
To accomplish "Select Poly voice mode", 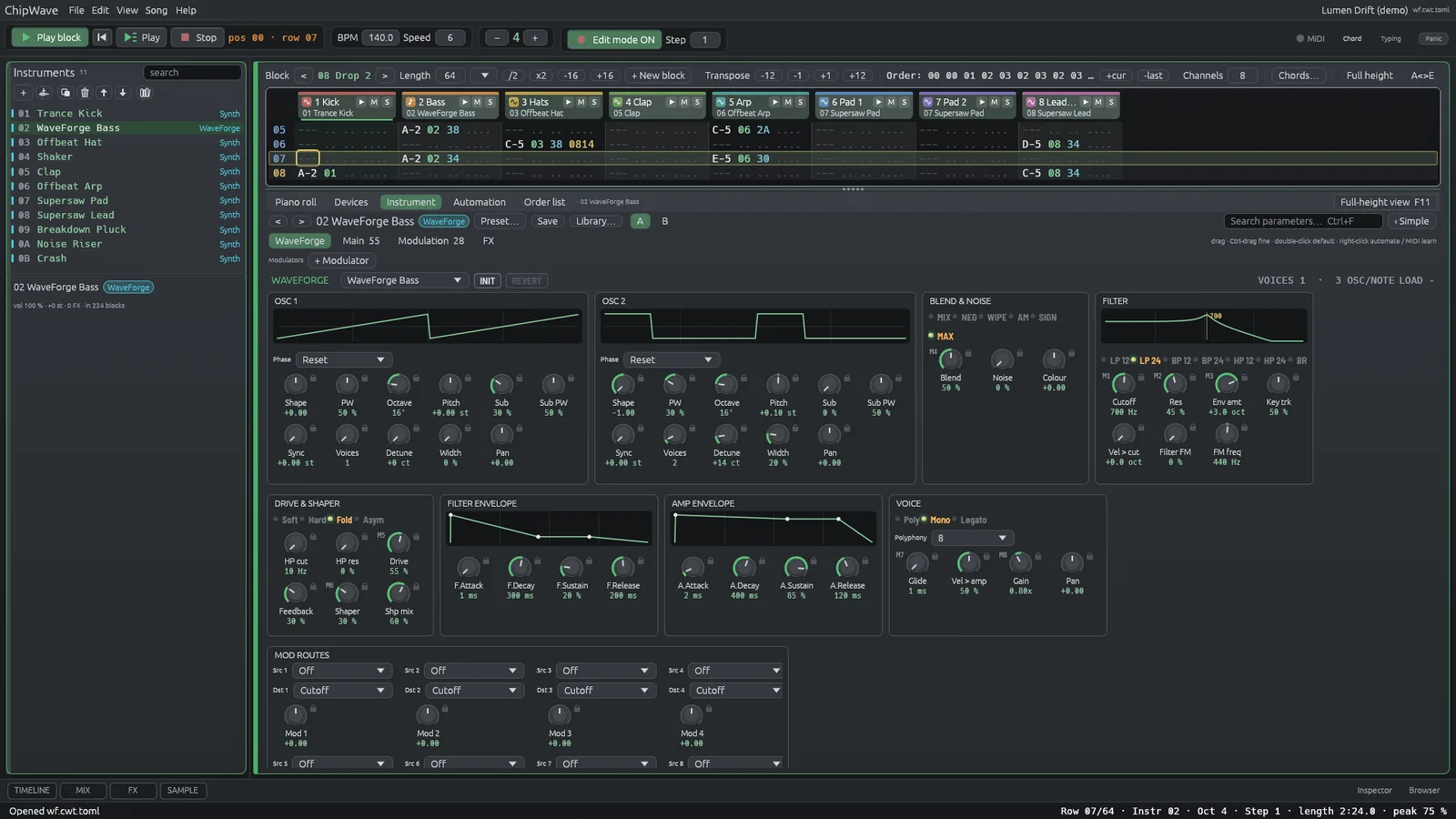I will (907, 521).
